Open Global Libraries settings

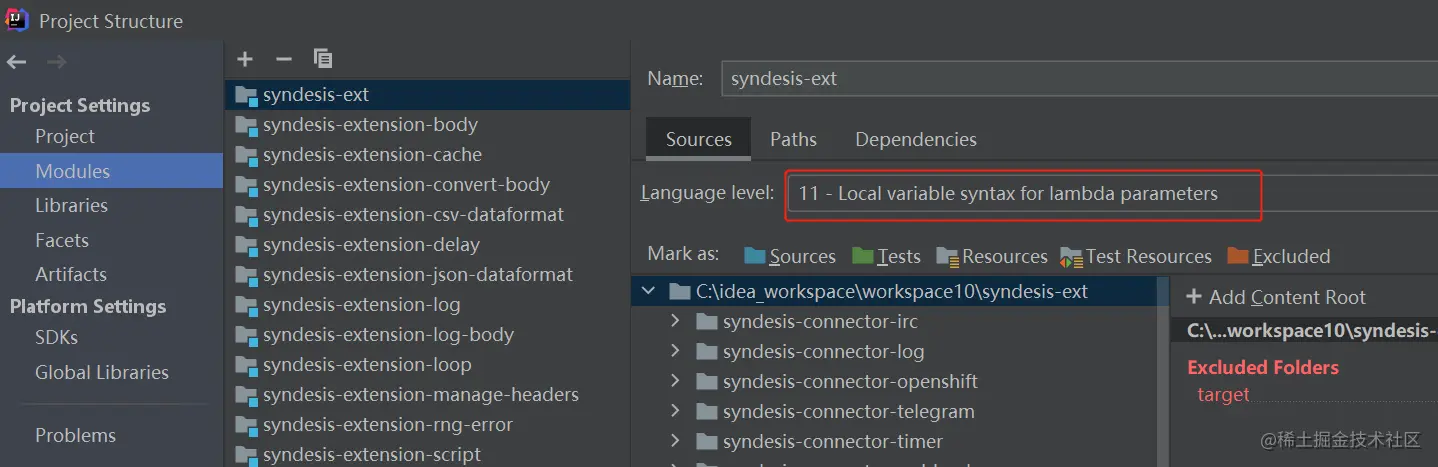tap(102, 372)
